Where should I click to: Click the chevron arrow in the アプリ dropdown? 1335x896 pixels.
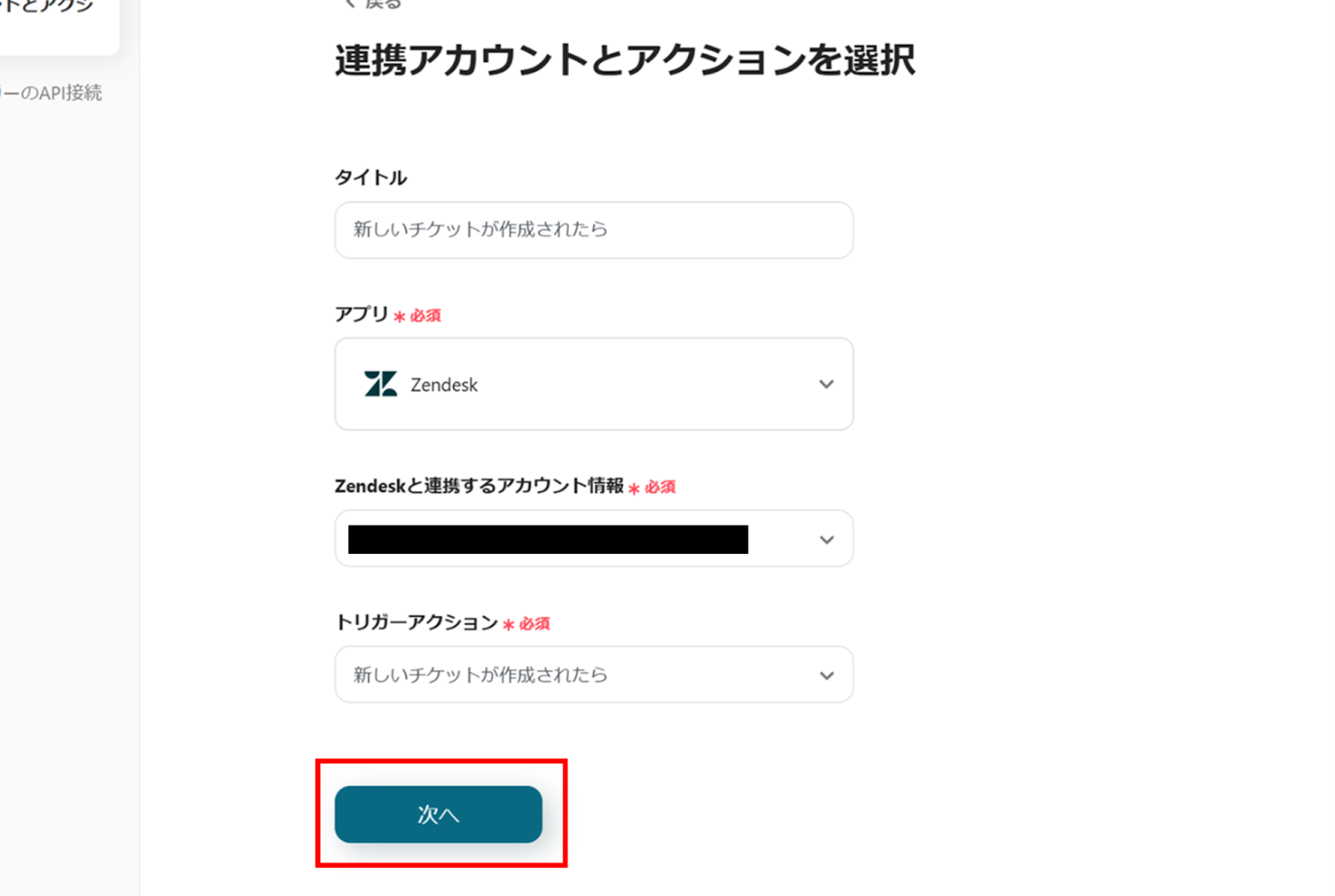coord(826,385)
